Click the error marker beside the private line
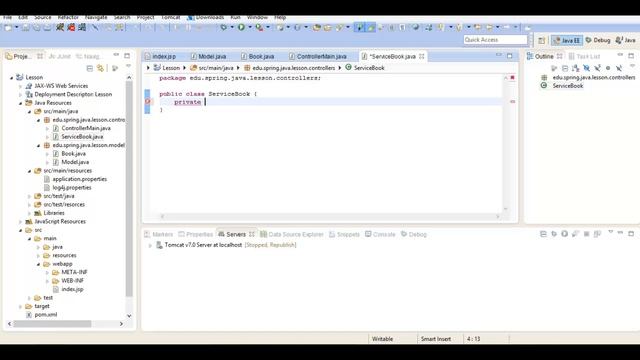This screenshot has width=640, height=360. tap(148, 102)
